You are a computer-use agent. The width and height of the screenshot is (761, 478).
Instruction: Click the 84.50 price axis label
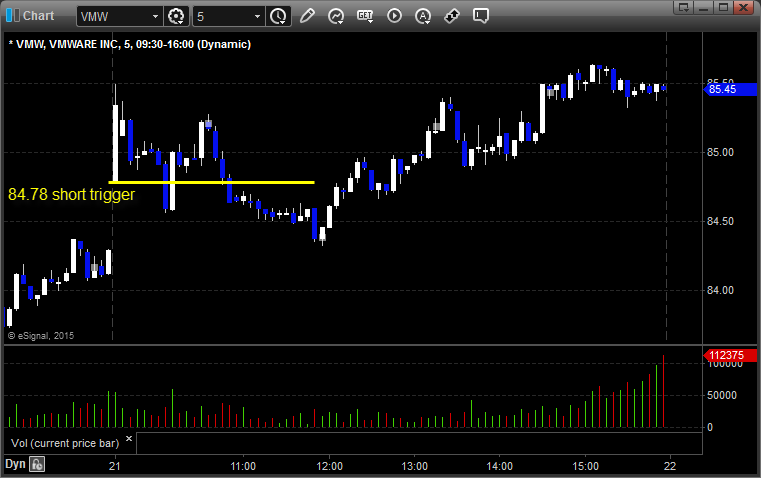click(x=720, y=221)
